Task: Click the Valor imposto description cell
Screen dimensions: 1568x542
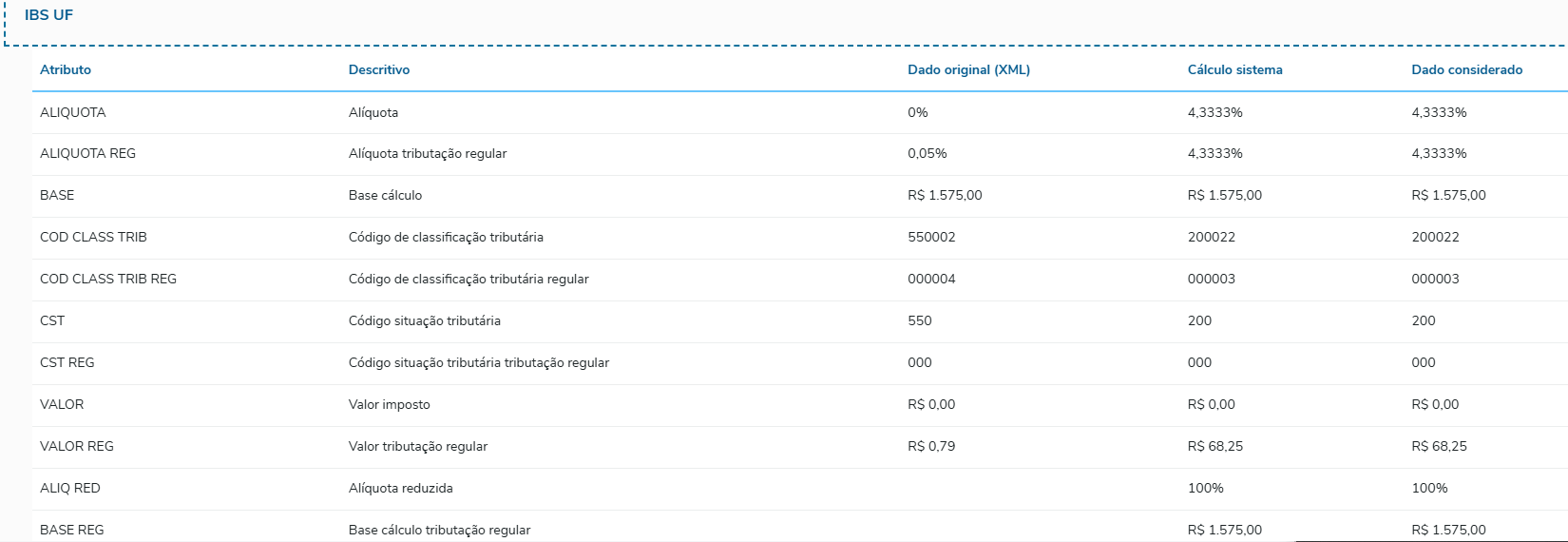Action: pyautogui.click(x=389, y=404)
